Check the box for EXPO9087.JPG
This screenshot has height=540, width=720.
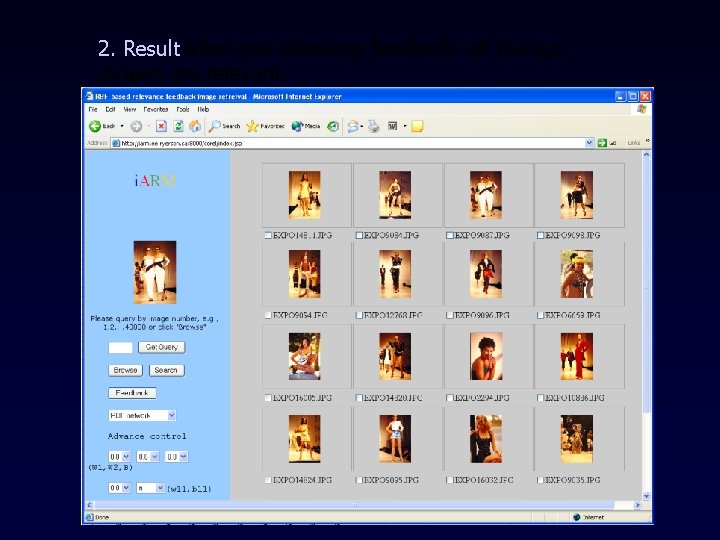pos(450,235)
